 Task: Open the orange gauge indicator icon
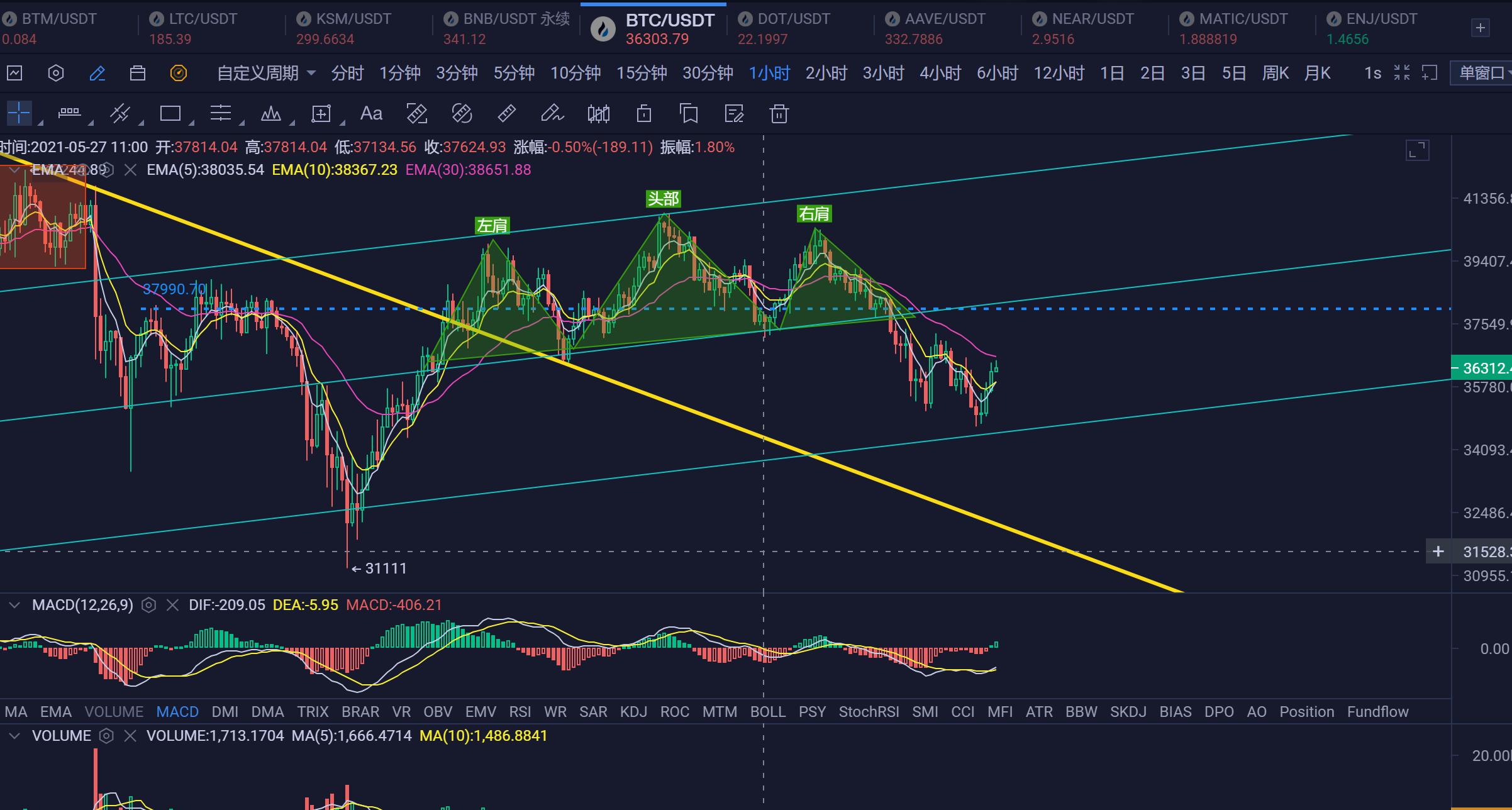(x=179, y=74)
